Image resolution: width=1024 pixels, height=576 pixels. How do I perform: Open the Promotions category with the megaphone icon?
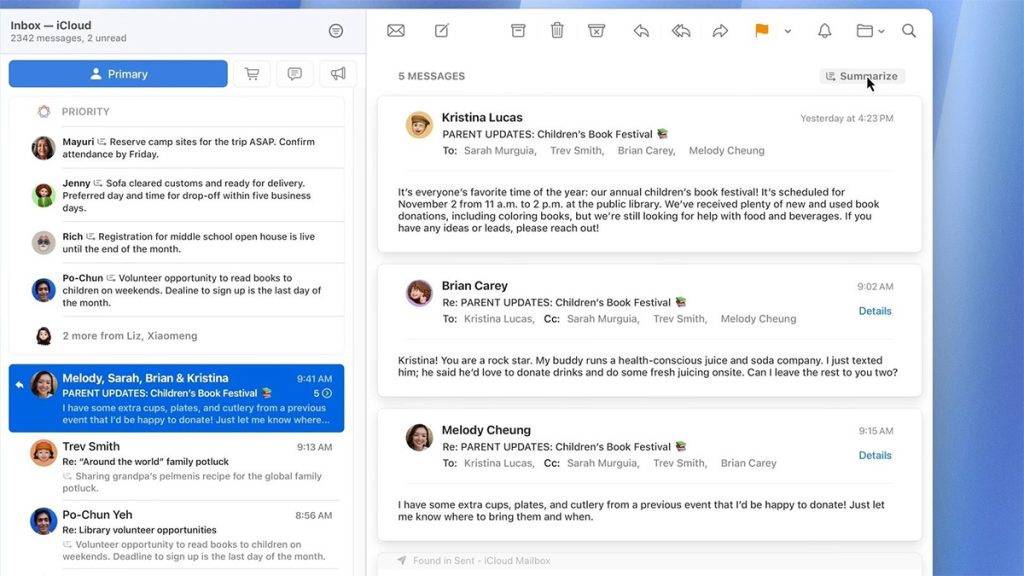pos(337,73)
